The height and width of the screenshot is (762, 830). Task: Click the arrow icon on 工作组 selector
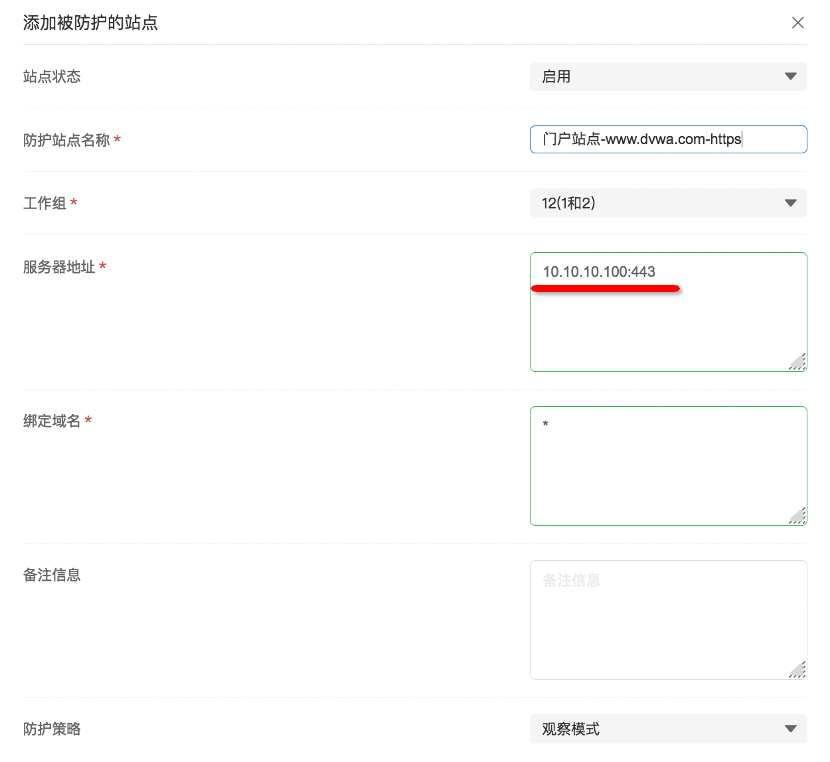790,203
